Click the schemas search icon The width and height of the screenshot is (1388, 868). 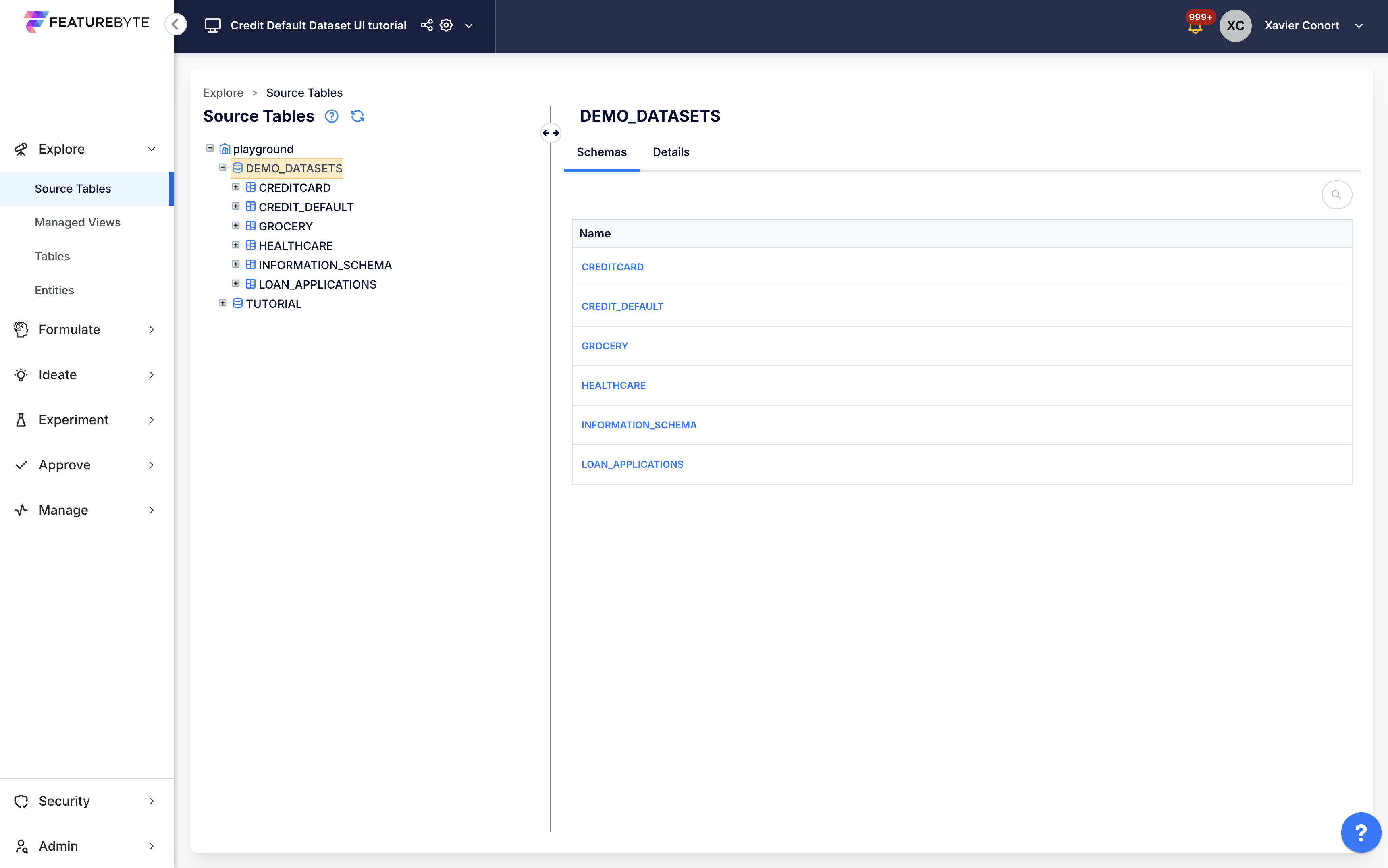point(1336,195)
